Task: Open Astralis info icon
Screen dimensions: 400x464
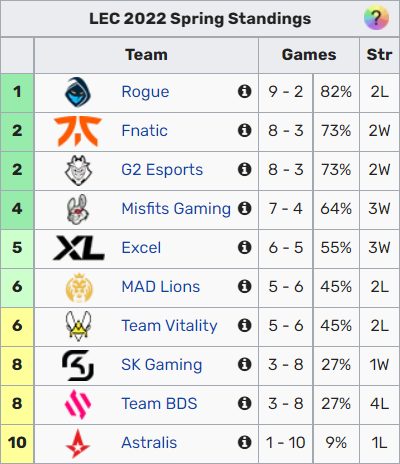Action: pos(244,442)
